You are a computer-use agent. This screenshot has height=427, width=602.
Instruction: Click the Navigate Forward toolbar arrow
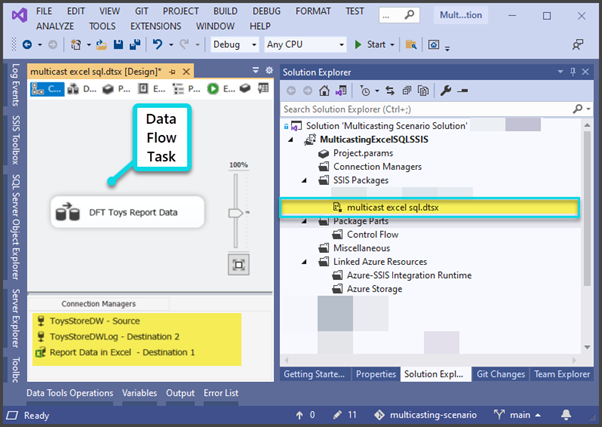coord(53,45)
